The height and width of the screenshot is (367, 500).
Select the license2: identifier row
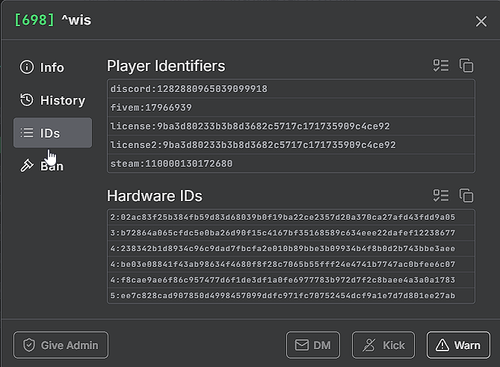(291, 145)
